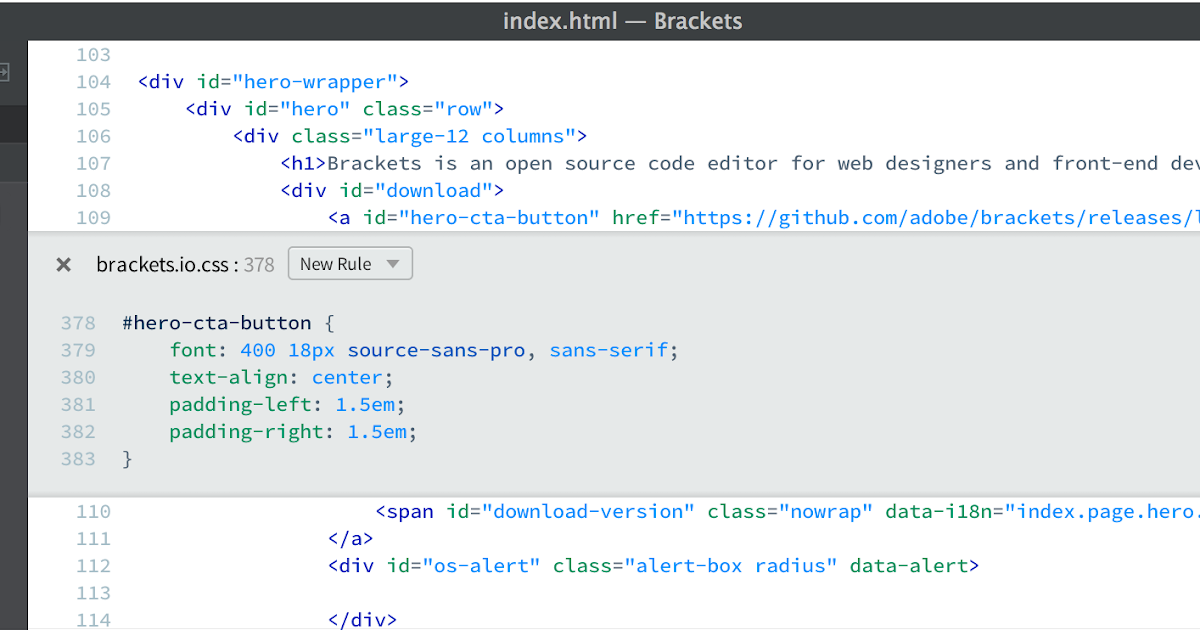This screenshot has height=630, width=1200.
Task: Click the data-alert attribute
Action: coord(909,566)
